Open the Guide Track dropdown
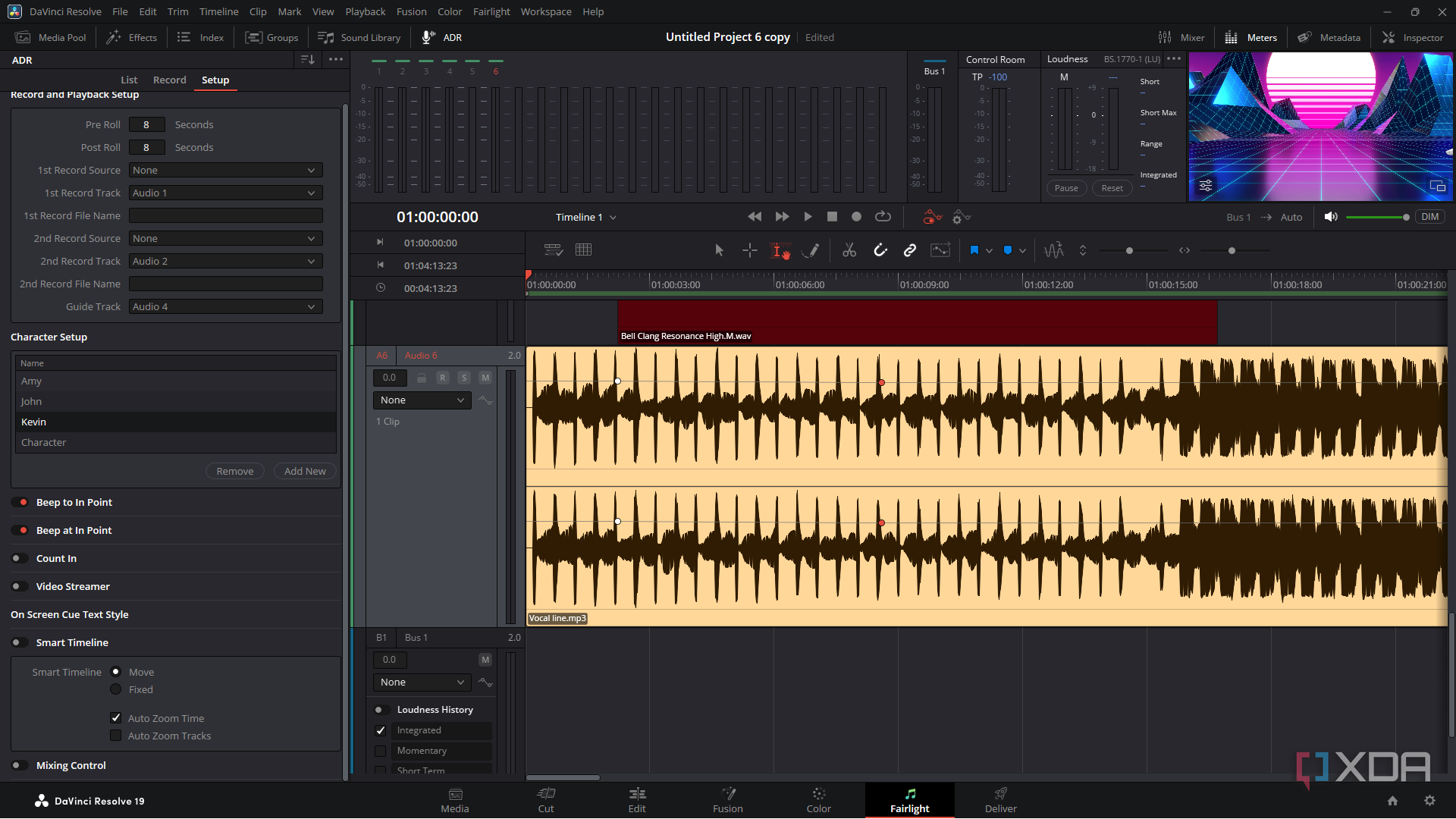This screenshot has width=1456, height=819. [x=225, y=307]
